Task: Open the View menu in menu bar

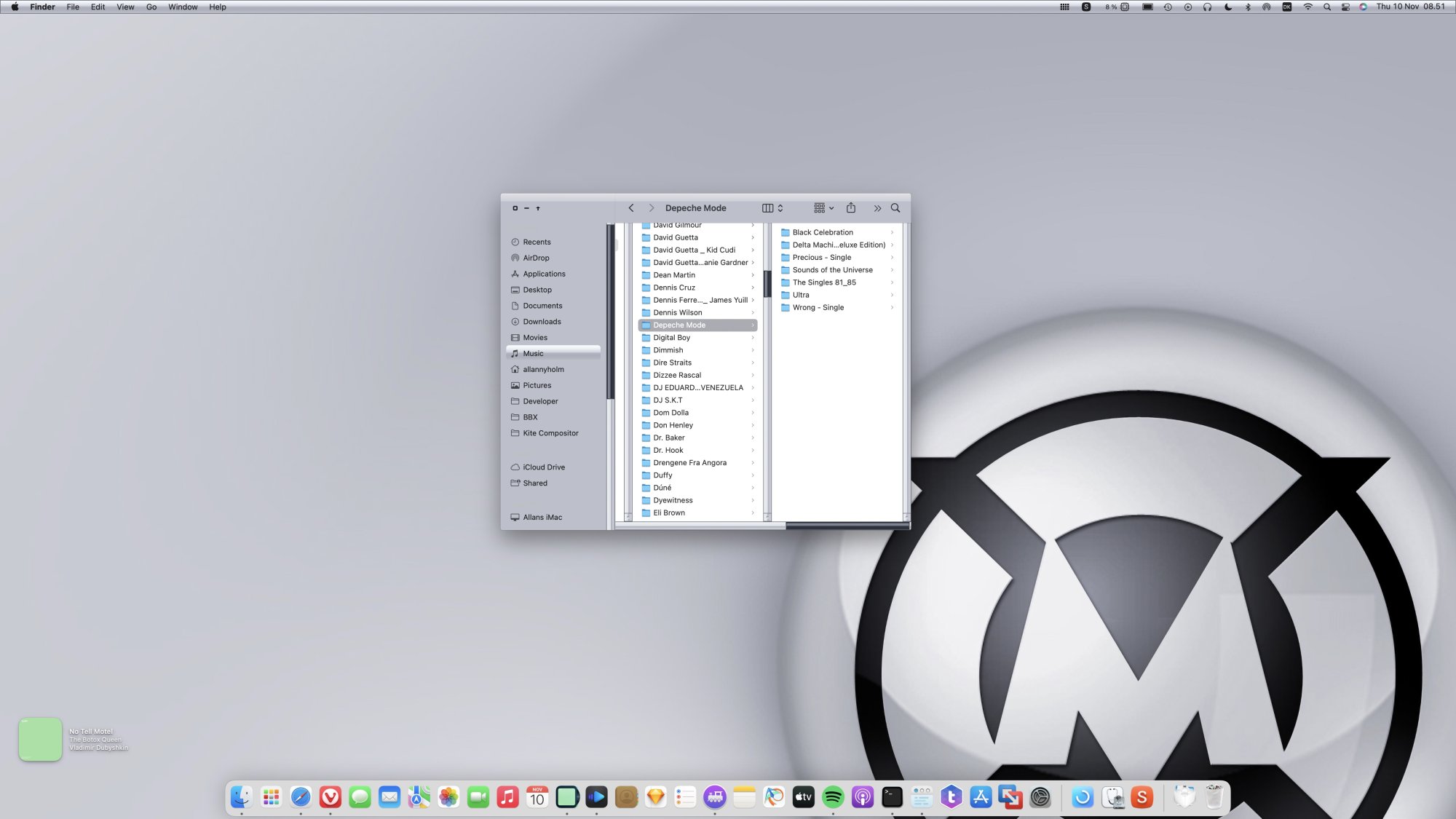Action: tap(125, 7)
